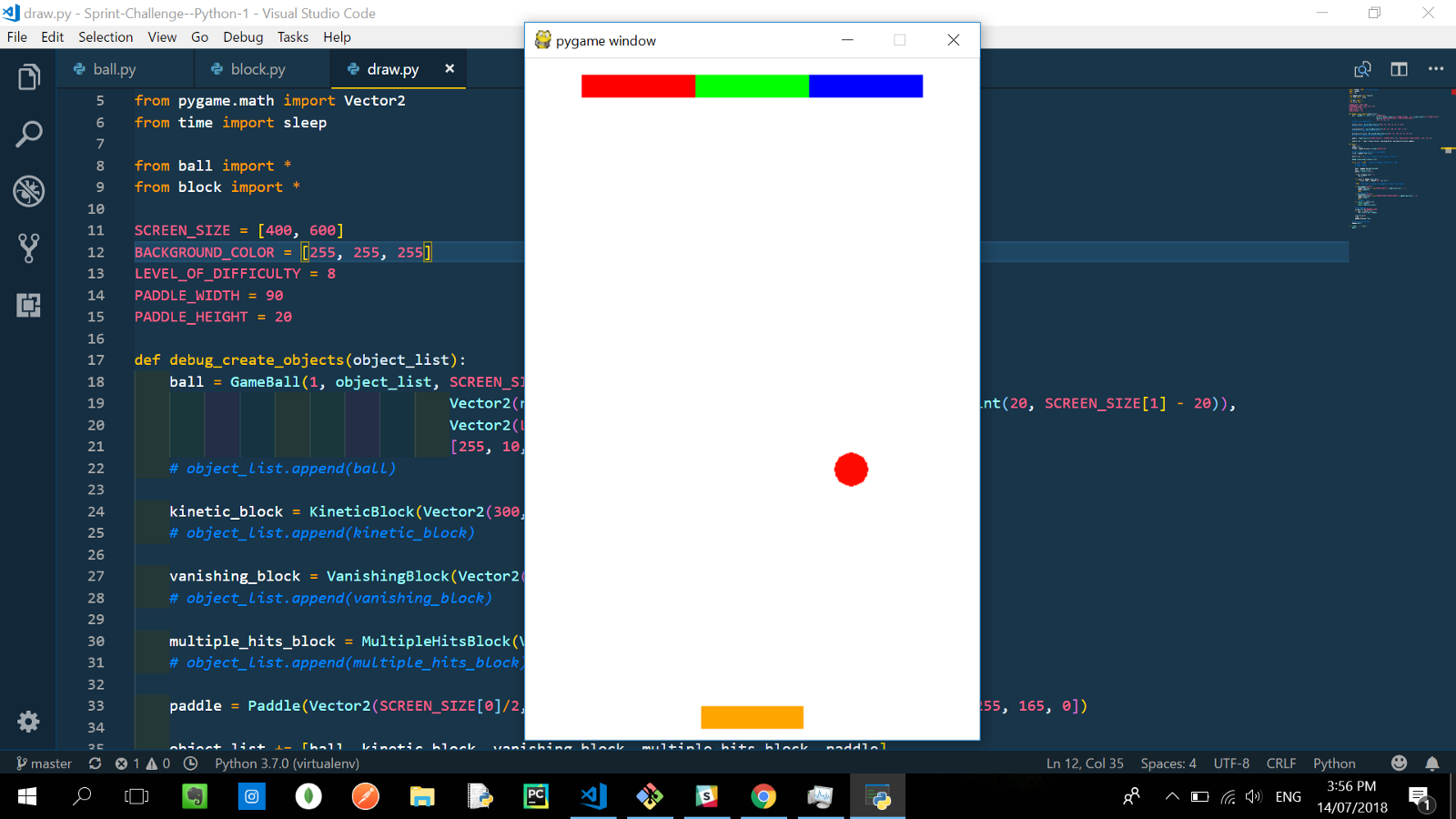
Task: Open the Search view in activity bar
Action: point(29,135)
